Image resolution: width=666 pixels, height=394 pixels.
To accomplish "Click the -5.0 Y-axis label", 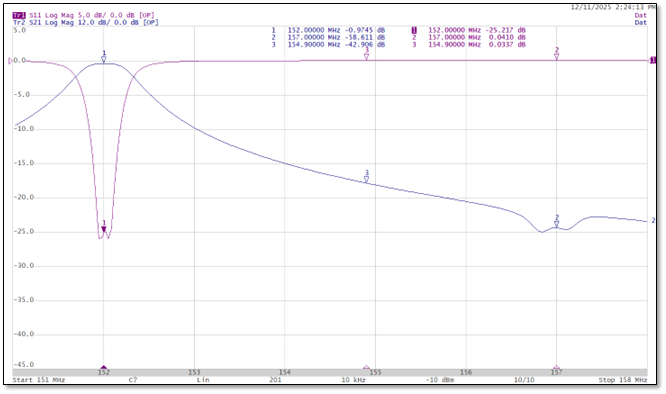I will (x=22, y=94).
